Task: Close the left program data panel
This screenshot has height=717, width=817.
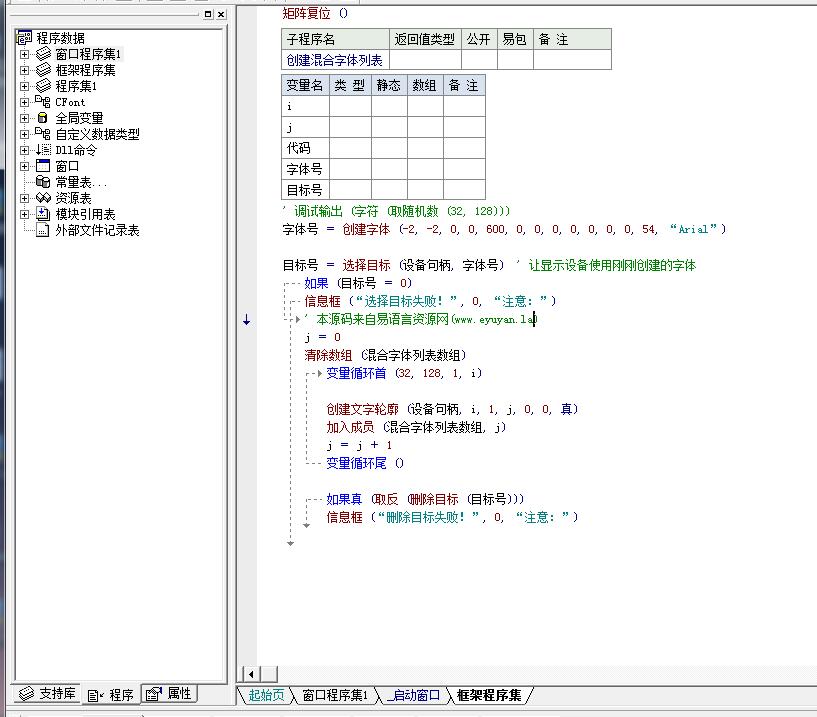Action: [221, 14]
